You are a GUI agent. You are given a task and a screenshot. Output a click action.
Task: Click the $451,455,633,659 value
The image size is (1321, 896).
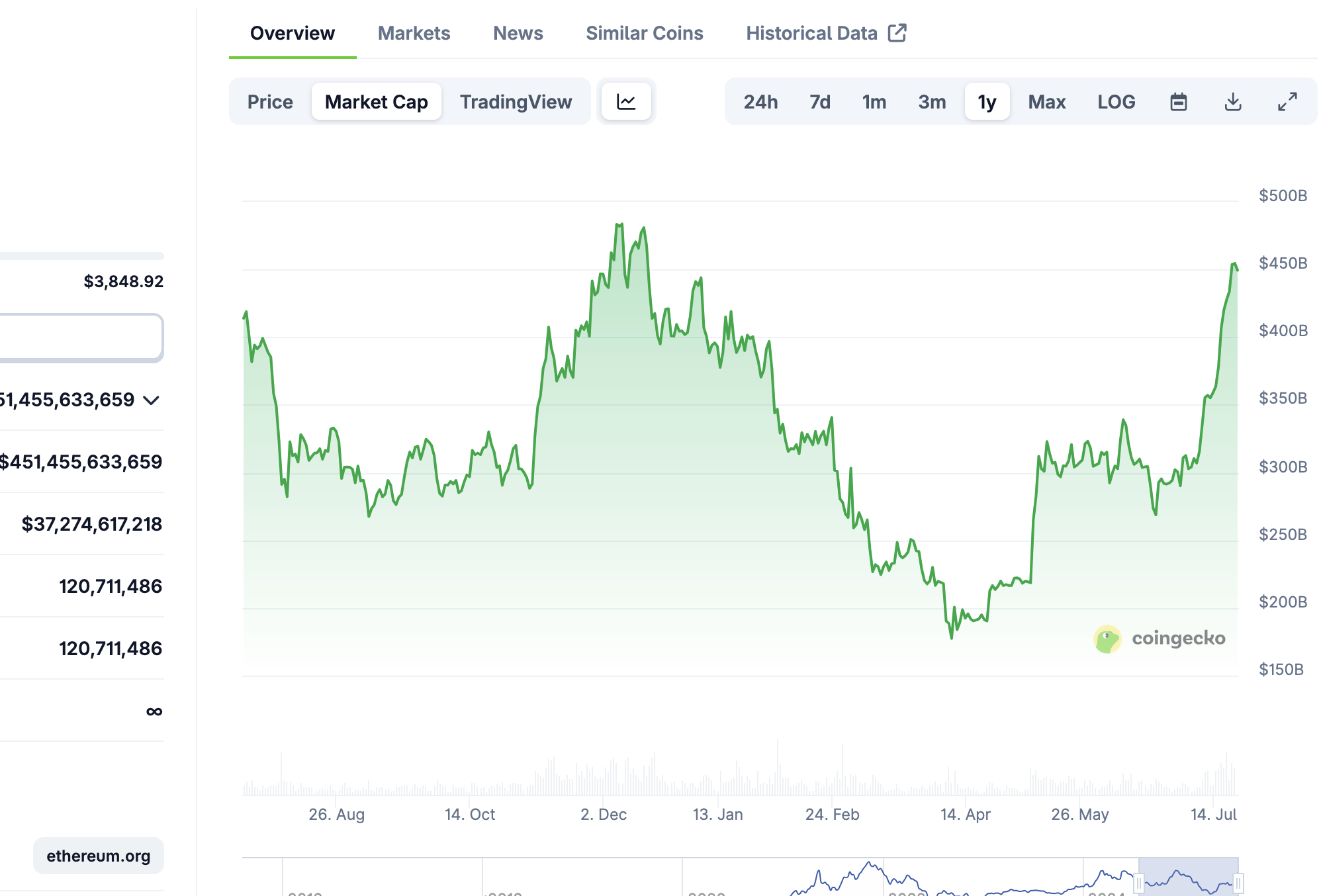pos(81,462)
